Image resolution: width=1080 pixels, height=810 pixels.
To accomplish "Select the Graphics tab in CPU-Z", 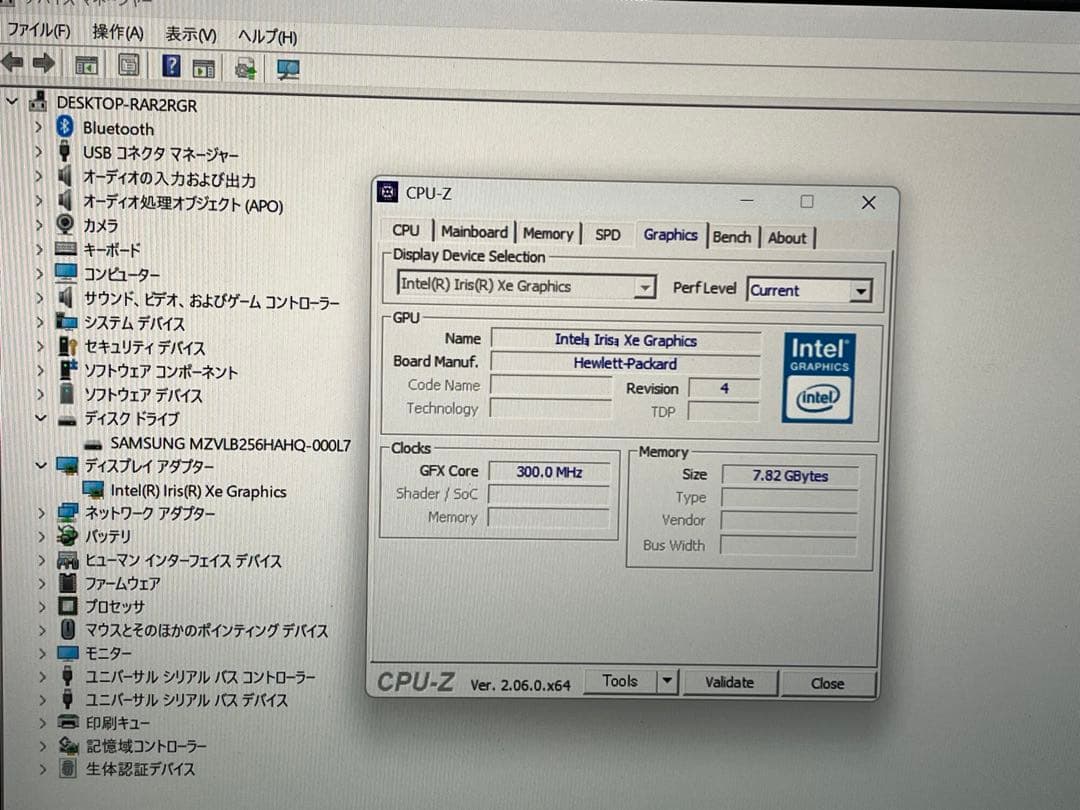I will tap(670, 235).
